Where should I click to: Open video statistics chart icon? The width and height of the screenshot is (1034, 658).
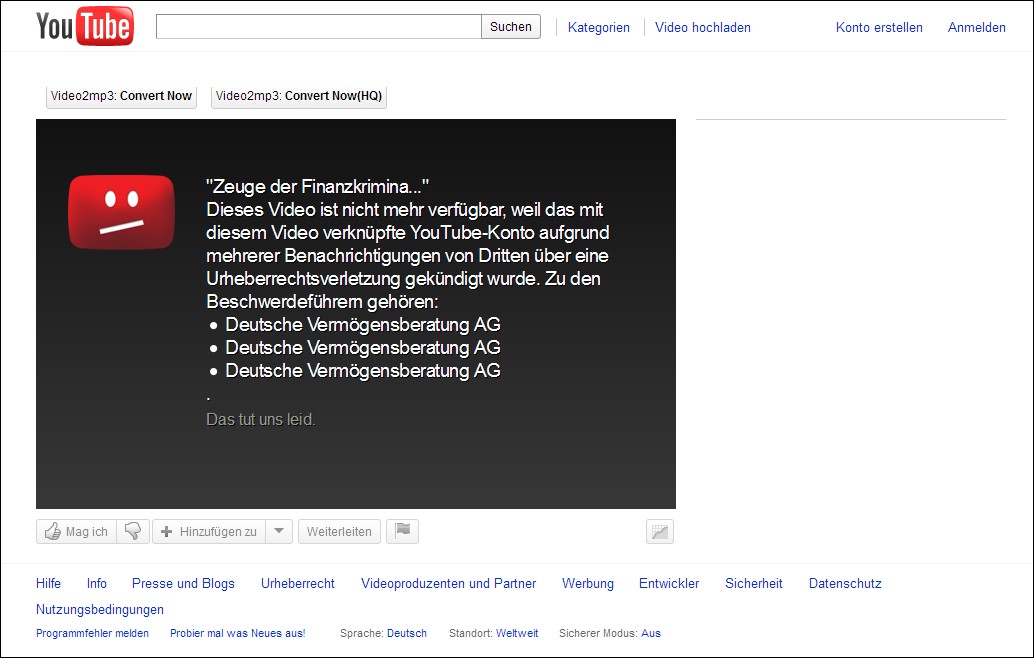point(660,532)
